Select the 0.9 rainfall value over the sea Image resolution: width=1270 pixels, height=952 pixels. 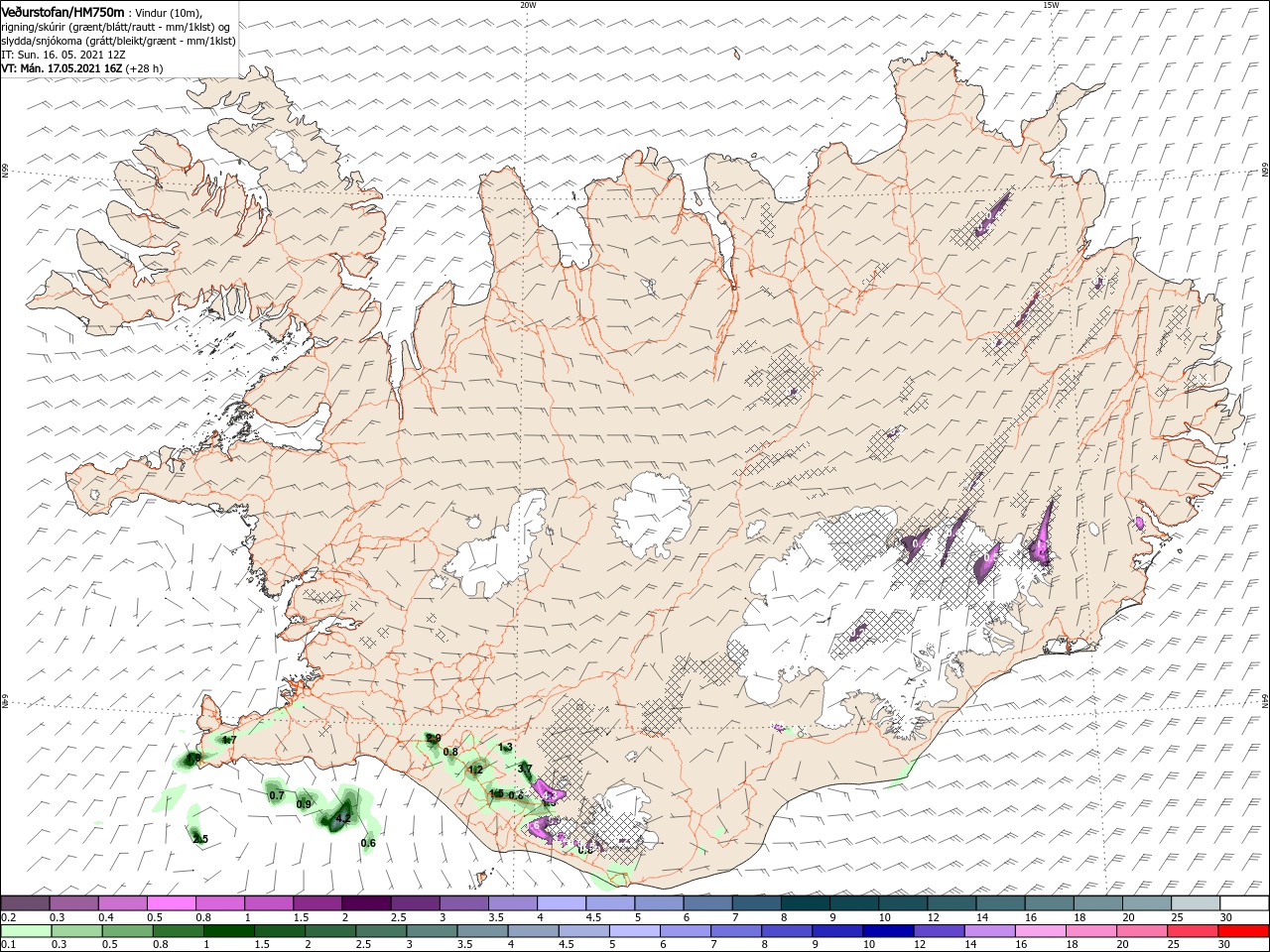[x=304, y=804]
